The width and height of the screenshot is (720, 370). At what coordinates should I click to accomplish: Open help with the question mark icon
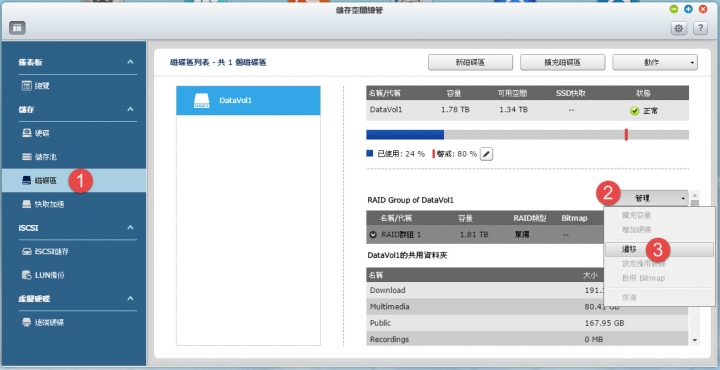point(700,28)
